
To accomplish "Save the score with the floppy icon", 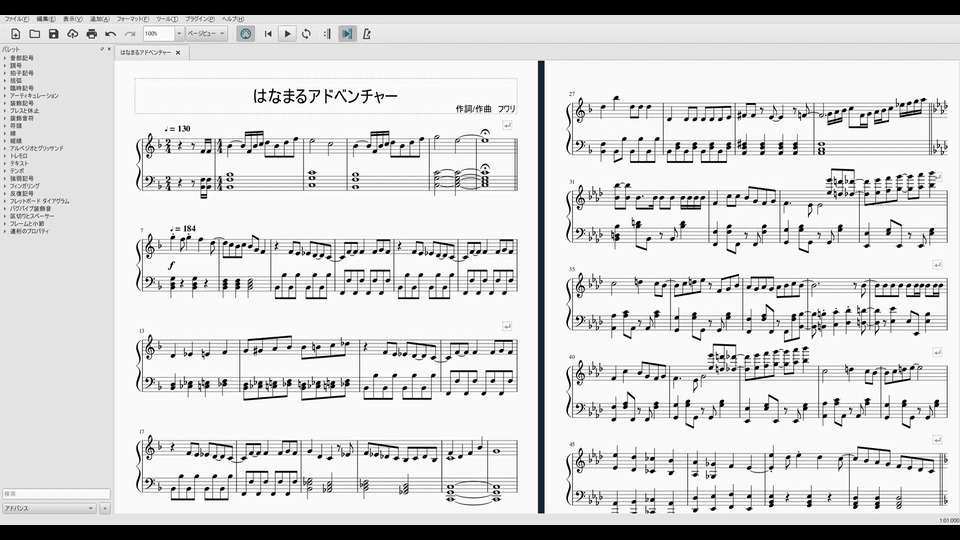I will (54, 34).
